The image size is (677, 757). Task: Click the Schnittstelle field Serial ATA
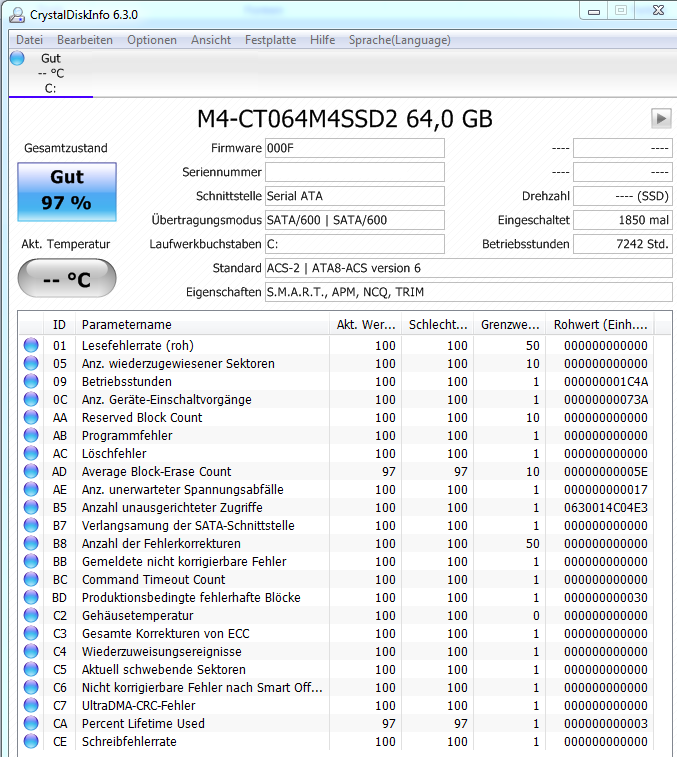tap(355, 196)
